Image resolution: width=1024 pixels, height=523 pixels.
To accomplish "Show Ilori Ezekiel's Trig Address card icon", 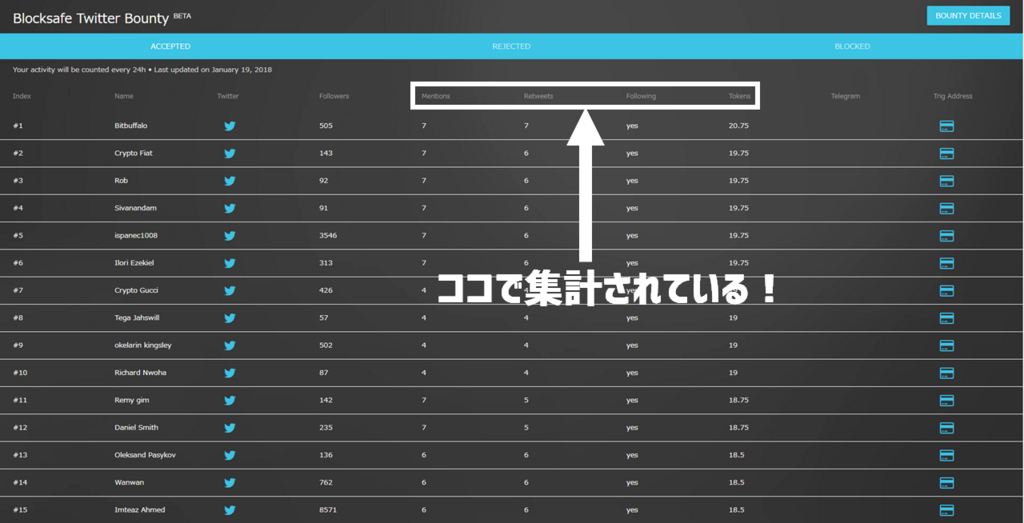I will [x=946, y=263].
